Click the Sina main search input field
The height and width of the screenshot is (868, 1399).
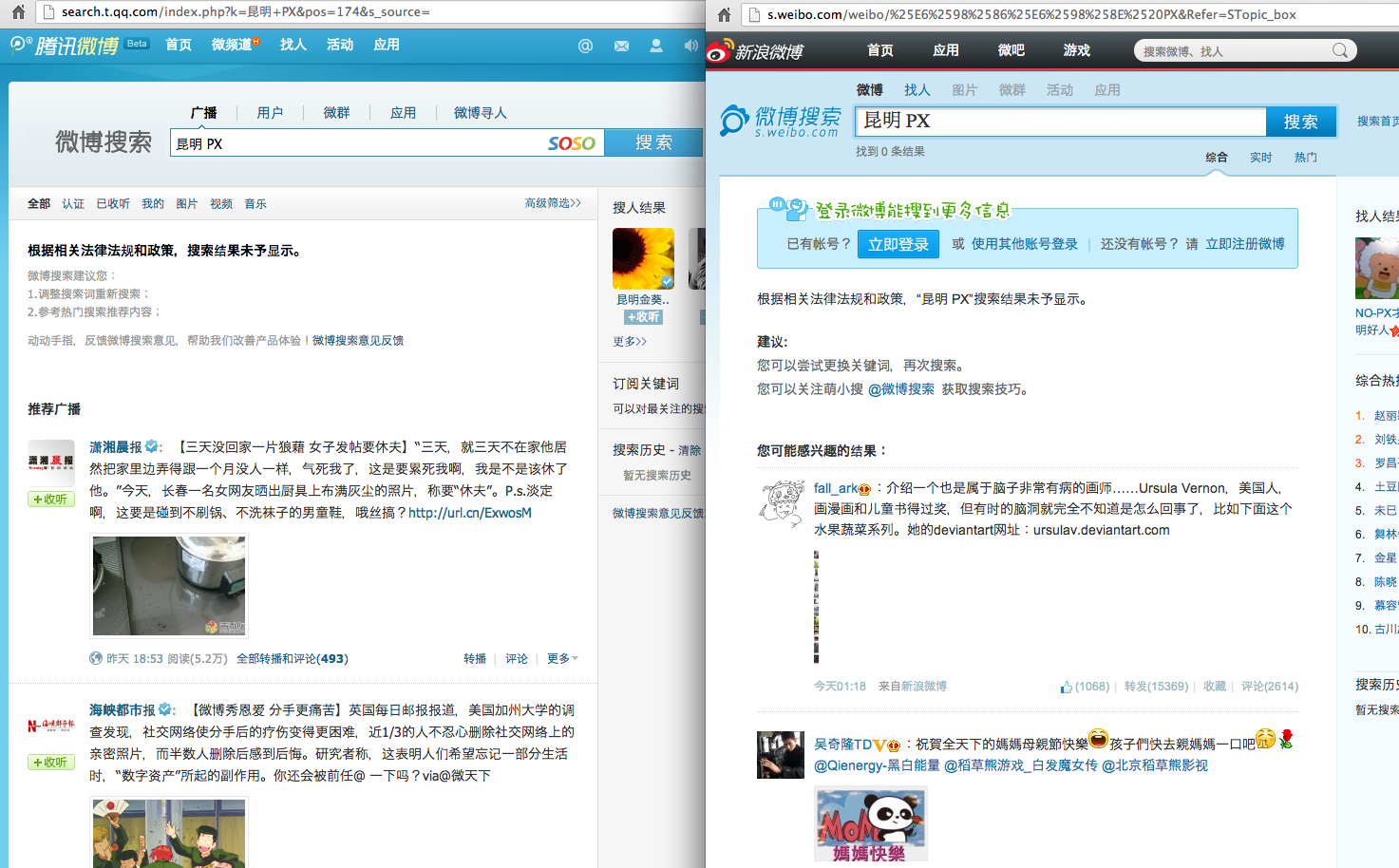(1061, 122)
